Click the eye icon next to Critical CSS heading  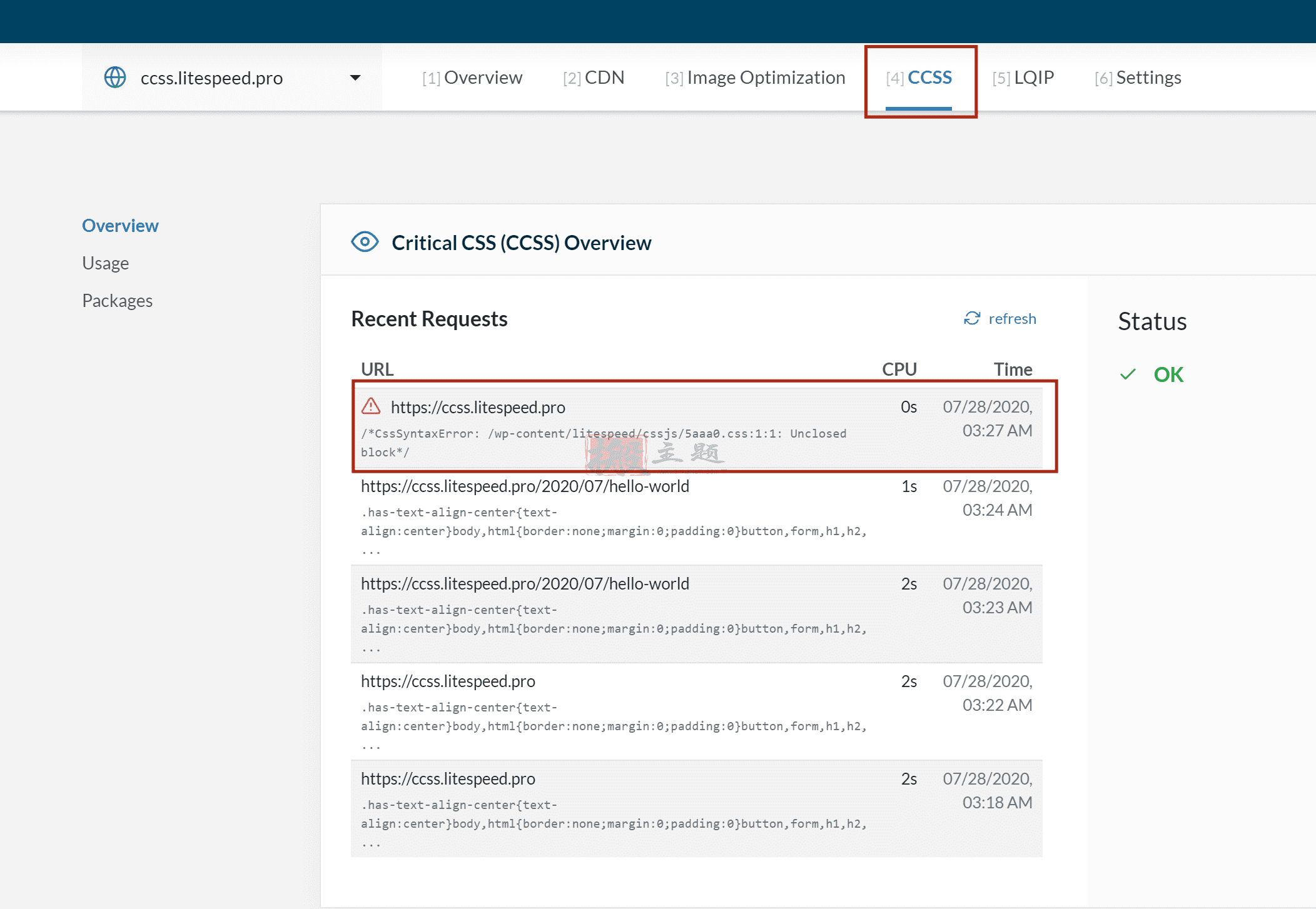(x=365, y=242)
